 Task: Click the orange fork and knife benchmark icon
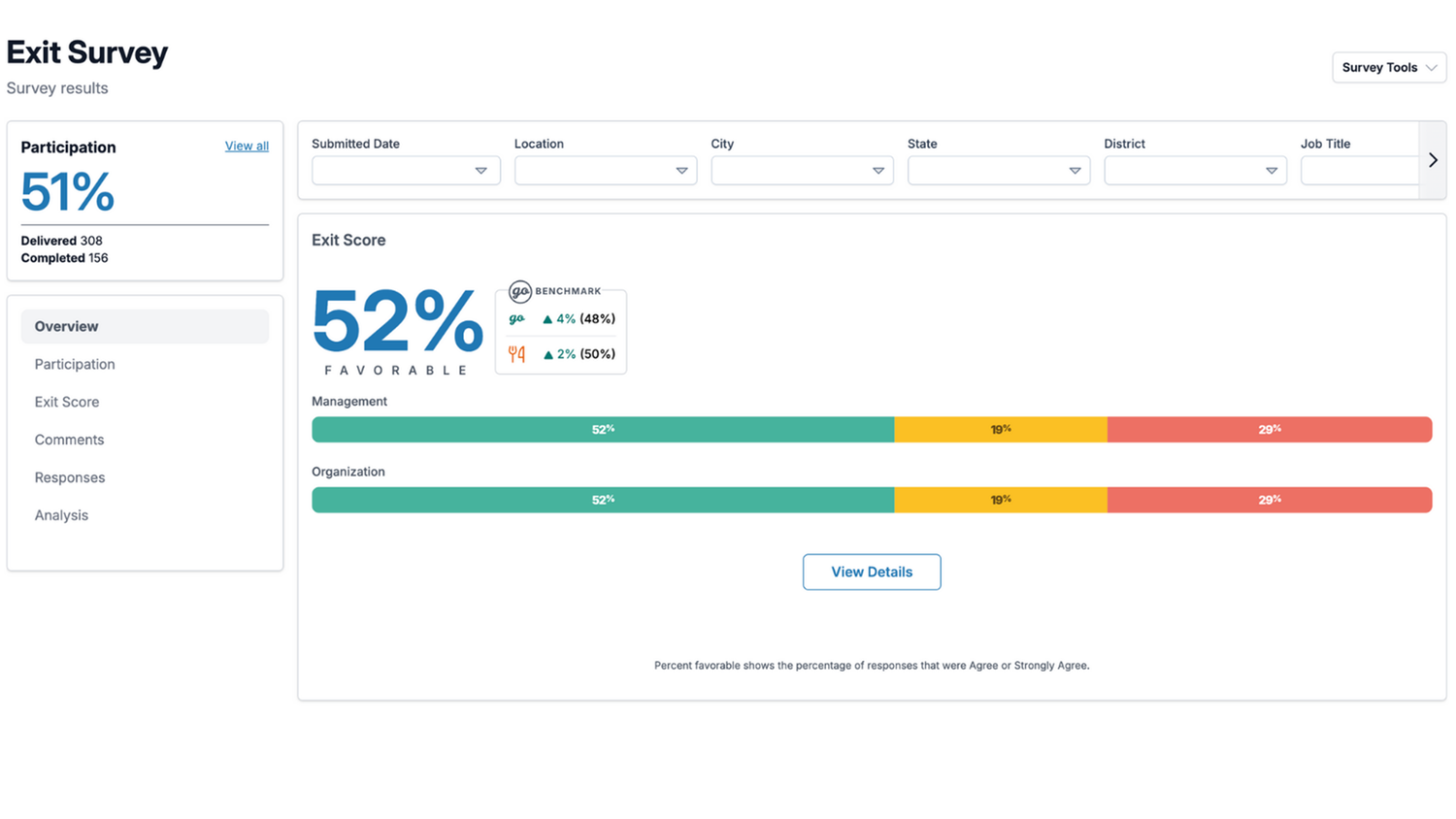516,354
